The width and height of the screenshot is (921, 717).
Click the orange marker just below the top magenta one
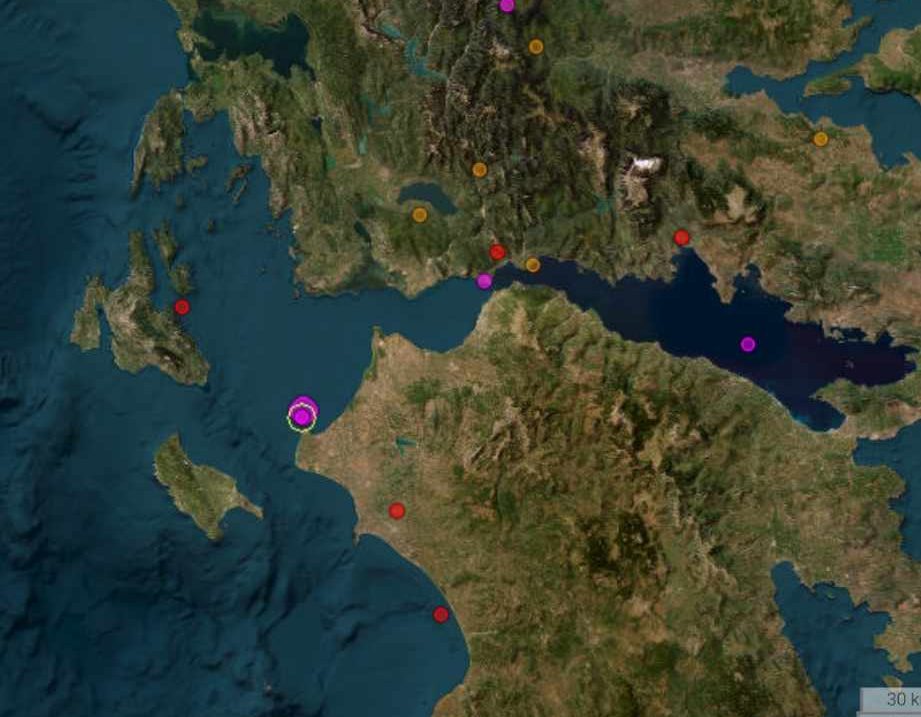point(536,47)
